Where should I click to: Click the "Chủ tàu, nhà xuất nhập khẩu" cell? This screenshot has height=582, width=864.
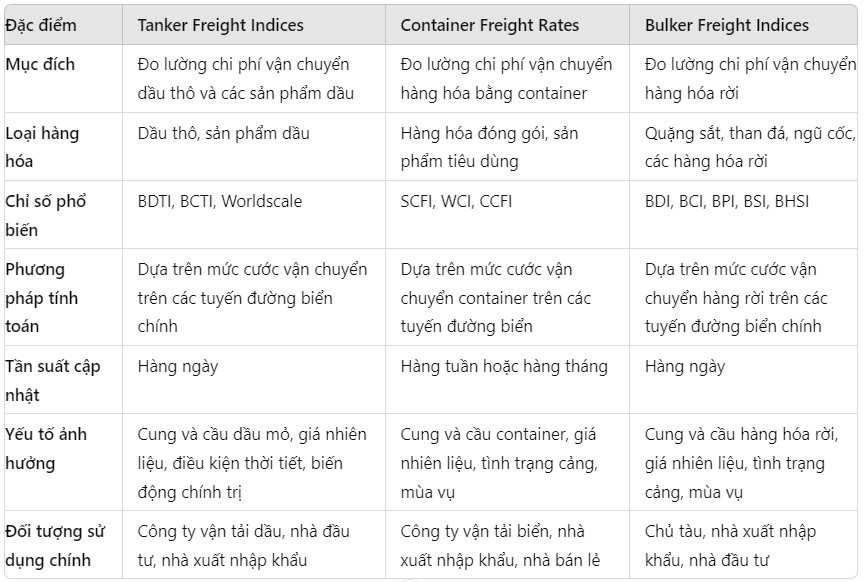[730, 545]
